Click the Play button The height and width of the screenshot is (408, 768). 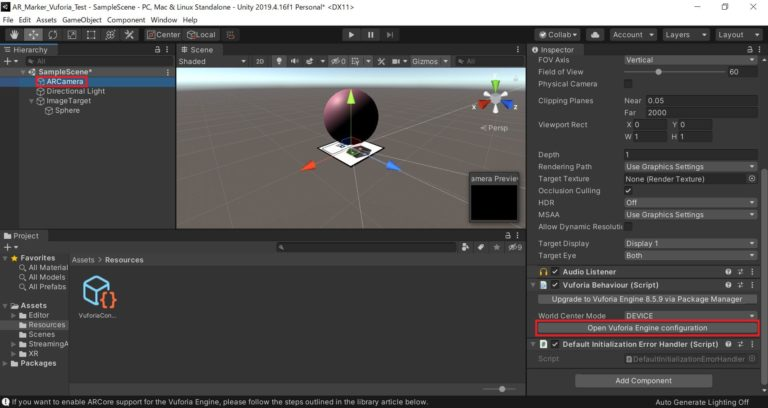click(x=351, y=35)
